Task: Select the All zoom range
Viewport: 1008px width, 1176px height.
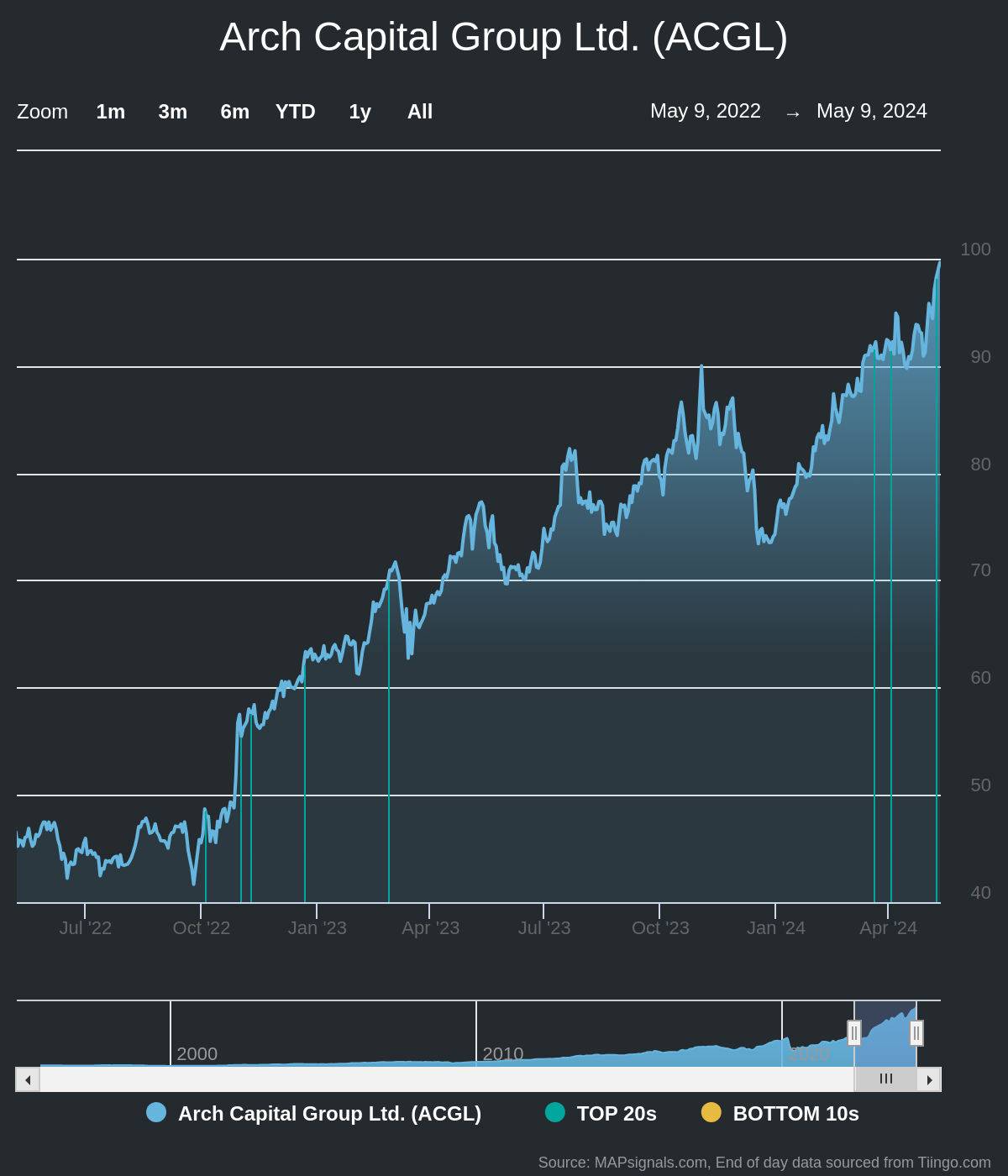Action: click(x=420, y=112)
